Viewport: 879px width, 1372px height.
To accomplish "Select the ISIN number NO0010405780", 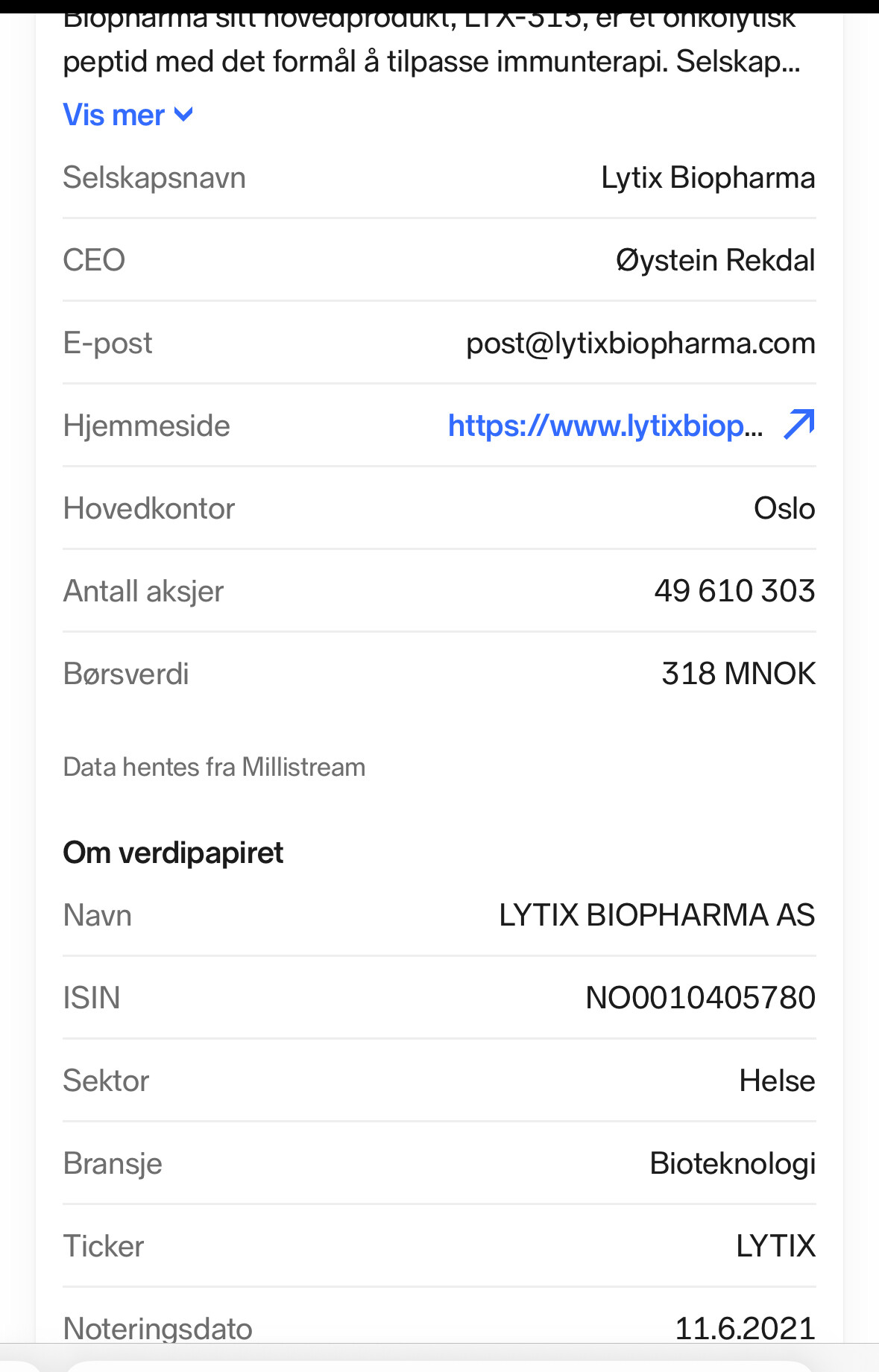I will tap(700, 998).
